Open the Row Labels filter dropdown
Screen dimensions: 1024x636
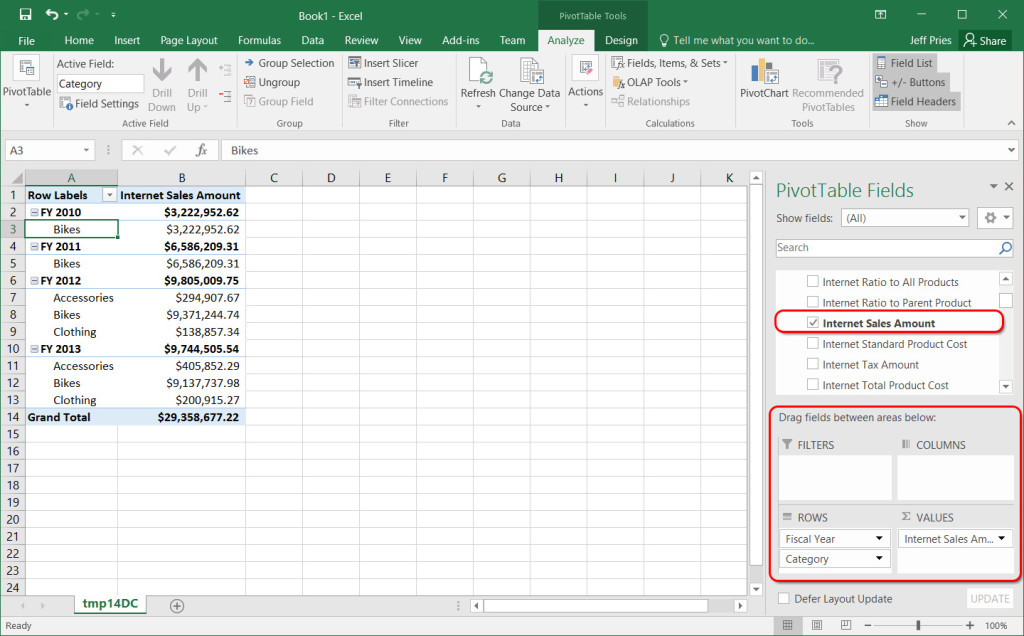click(109, 196)
